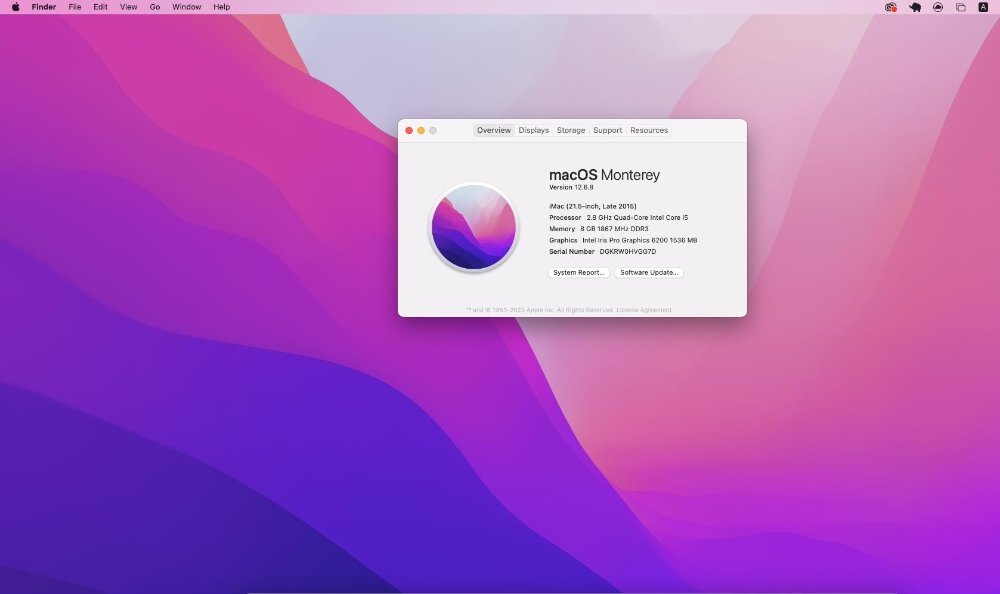
Task: Open the Go menu
Action: click(x=155, y=7)
